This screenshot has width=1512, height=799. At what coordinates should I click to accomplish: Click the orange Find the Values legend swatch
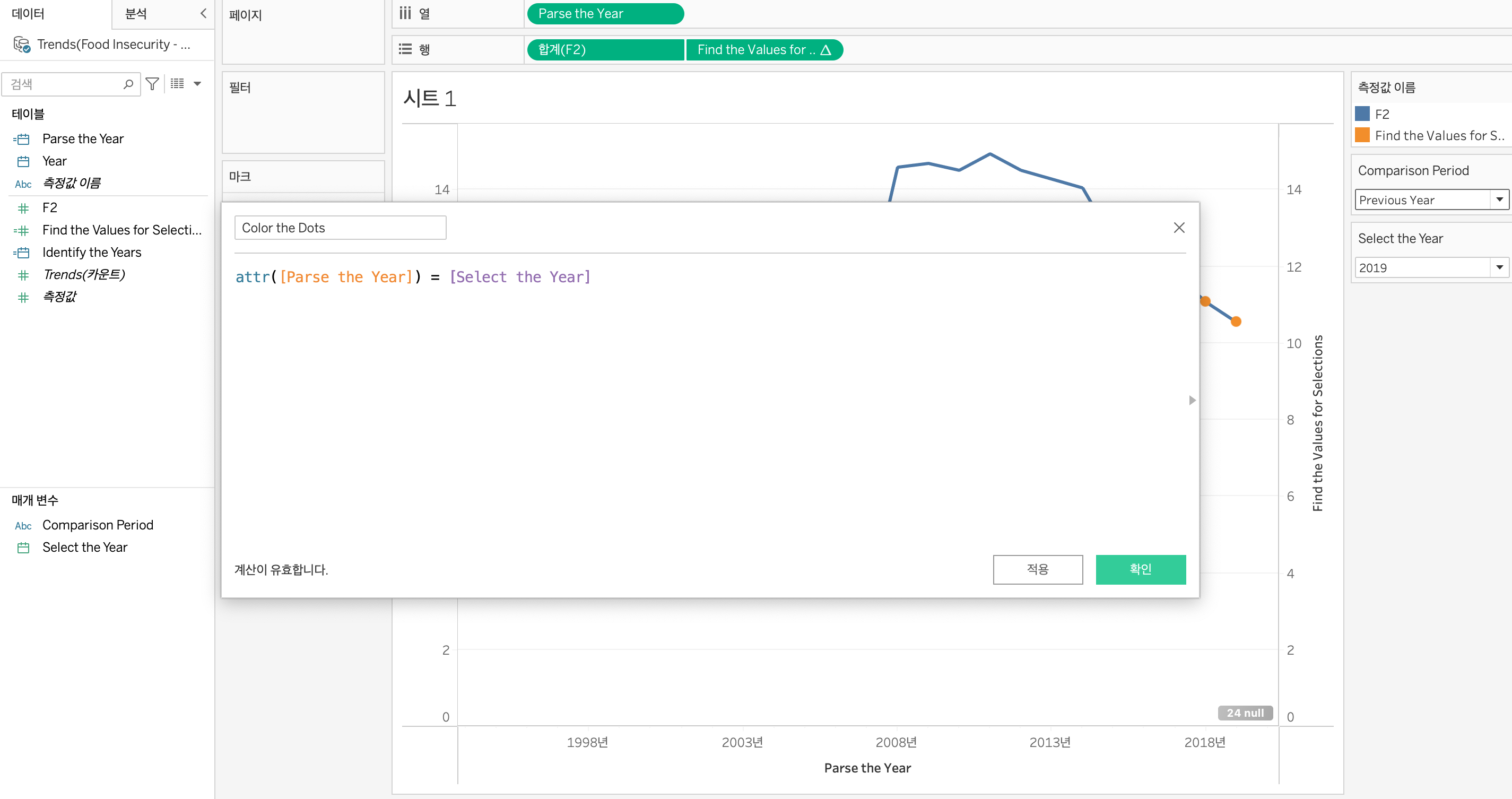click(1362, 136)
